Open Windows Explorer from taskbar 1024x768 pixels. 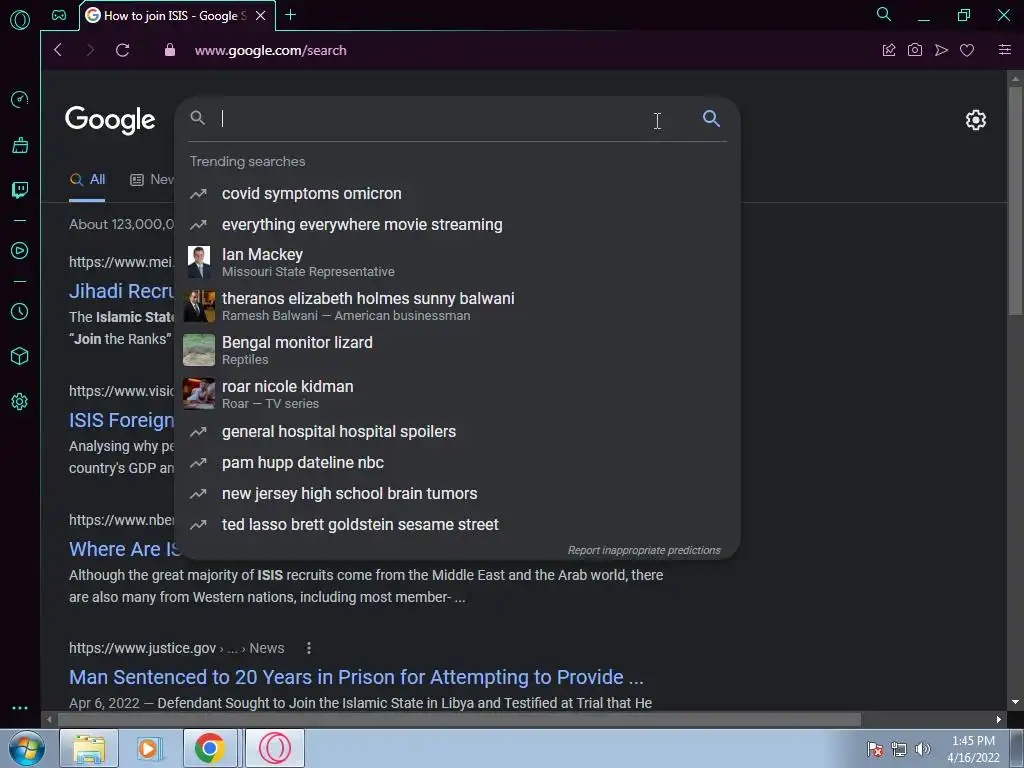89,748
